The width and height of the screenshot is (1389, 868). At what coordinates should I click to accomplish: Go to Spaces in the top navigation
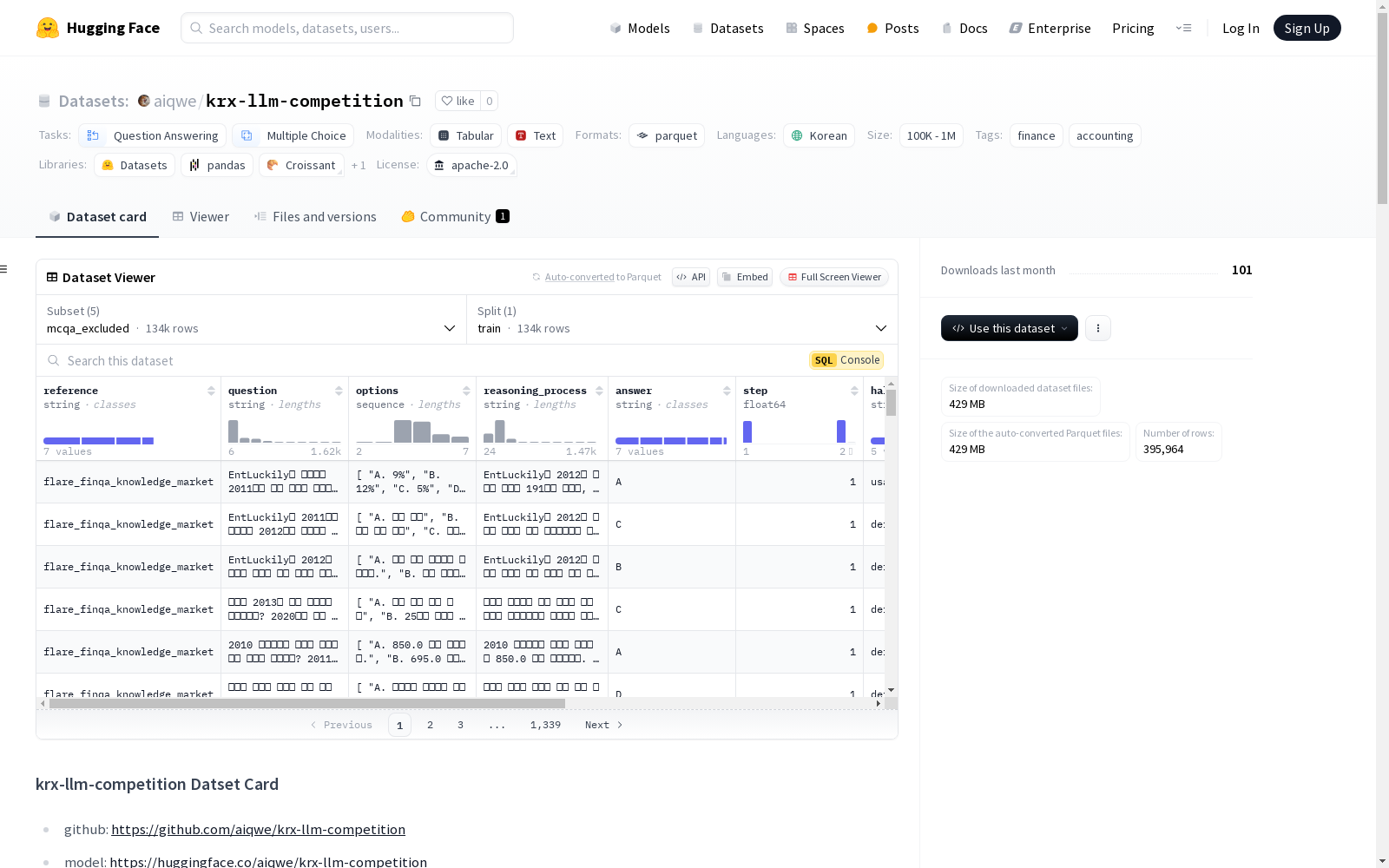click(814, 28)
